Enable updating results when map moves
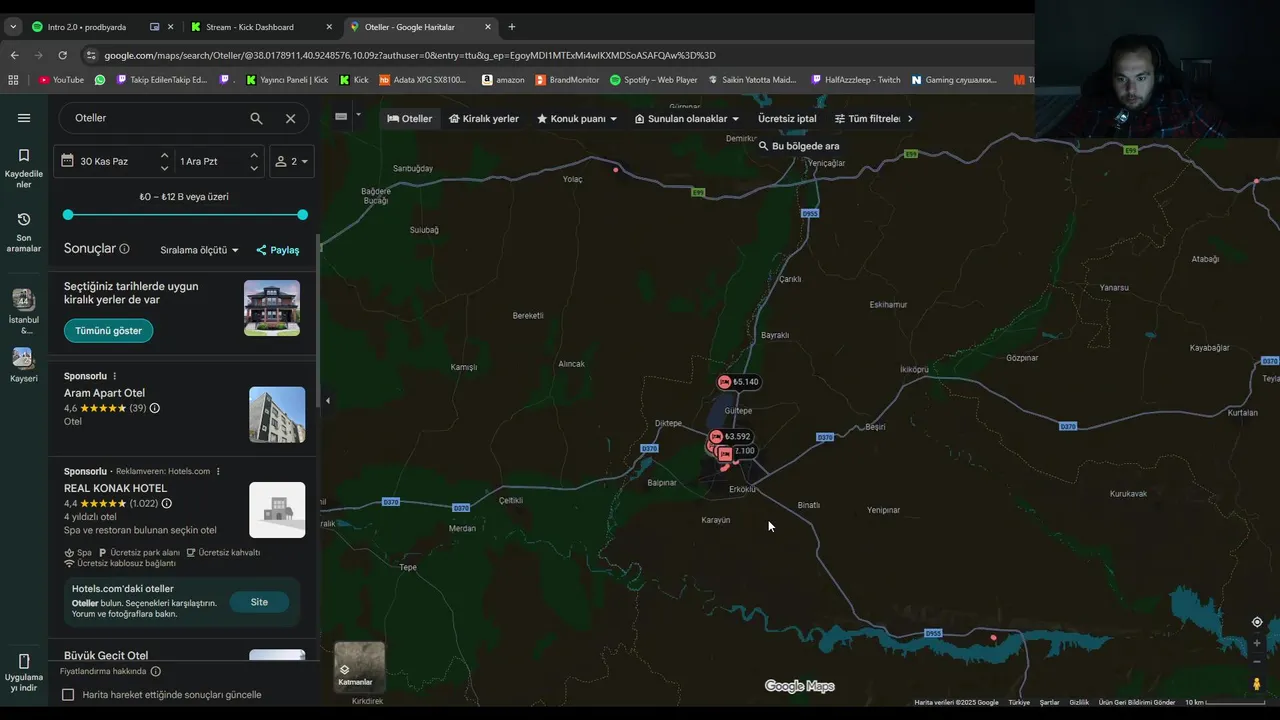Screen dimensions: 1280x720 point(68,695)
